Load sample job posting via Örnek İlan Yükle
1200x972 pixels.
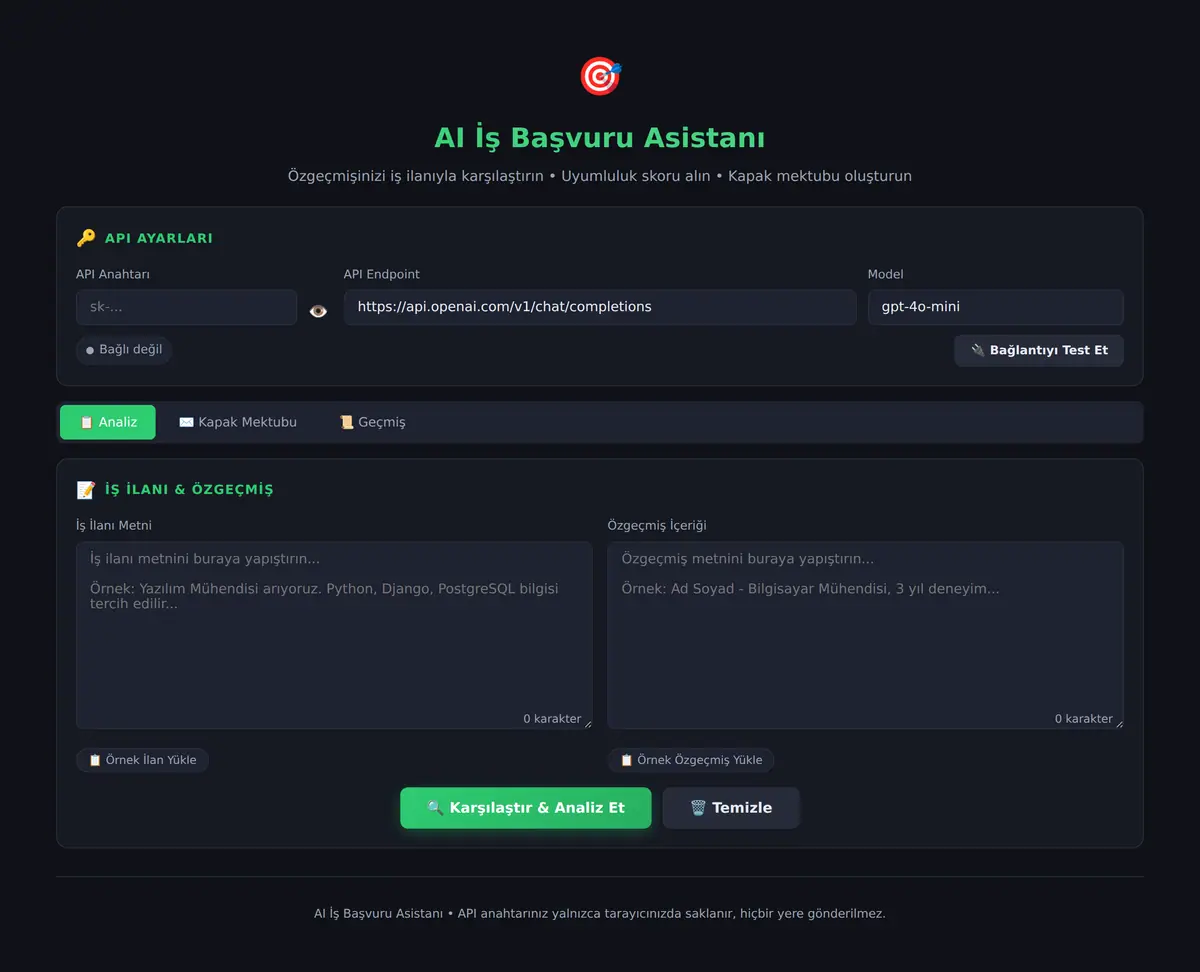(x=142, y=760)
